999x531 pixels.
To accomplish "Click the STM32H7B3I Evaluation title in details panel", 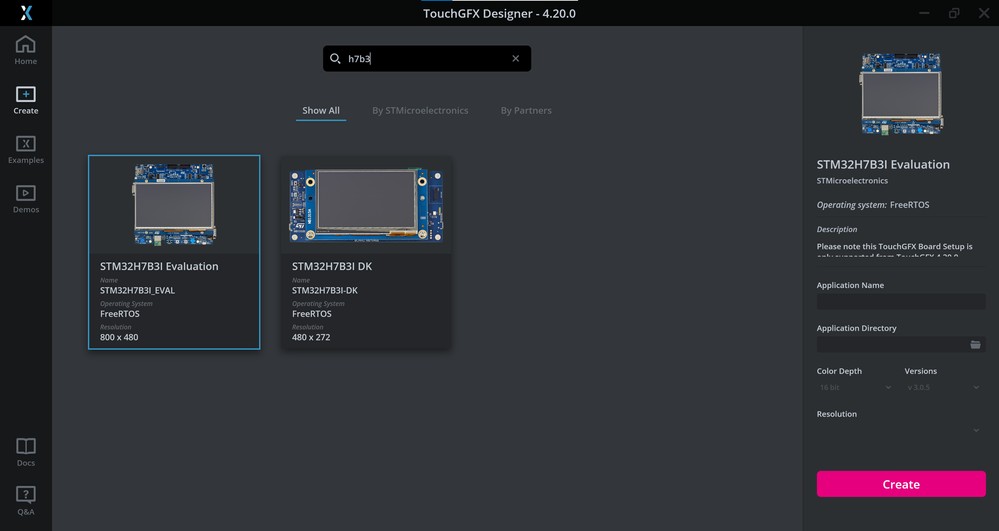I will [883, 164].
